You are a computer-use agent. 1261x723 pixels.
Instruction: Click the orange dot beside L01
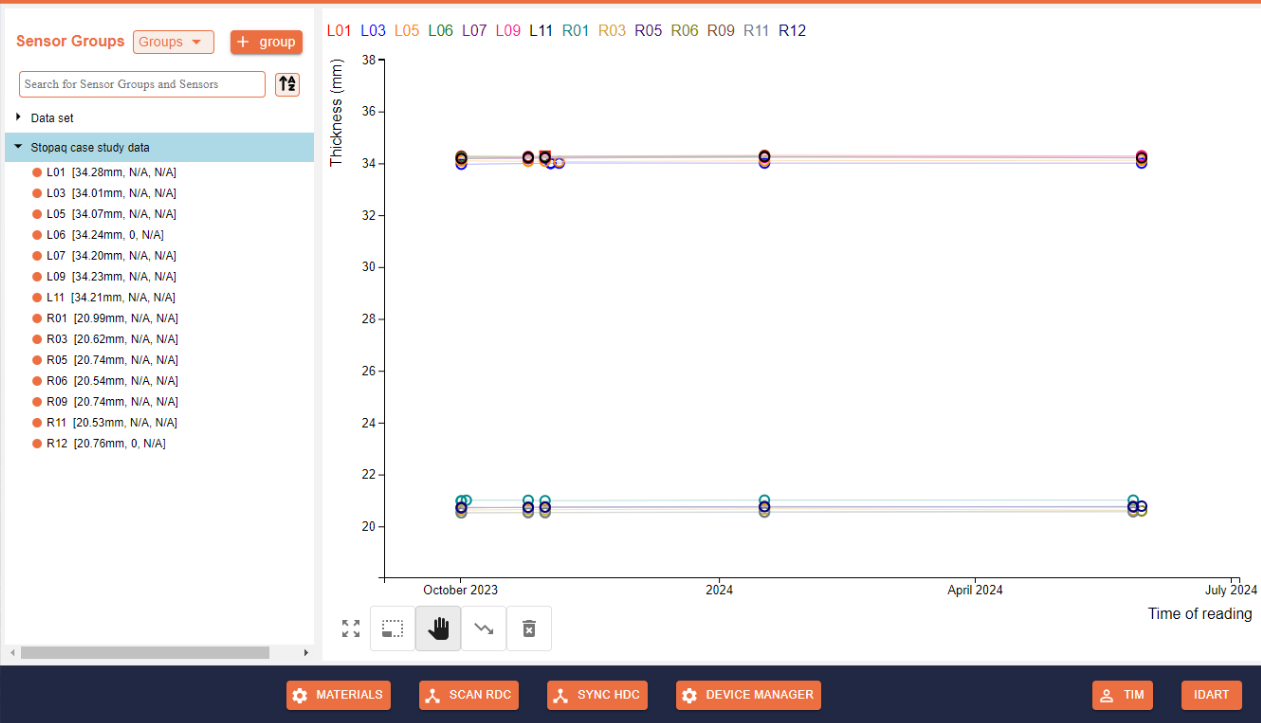click(x=37, y=172)
